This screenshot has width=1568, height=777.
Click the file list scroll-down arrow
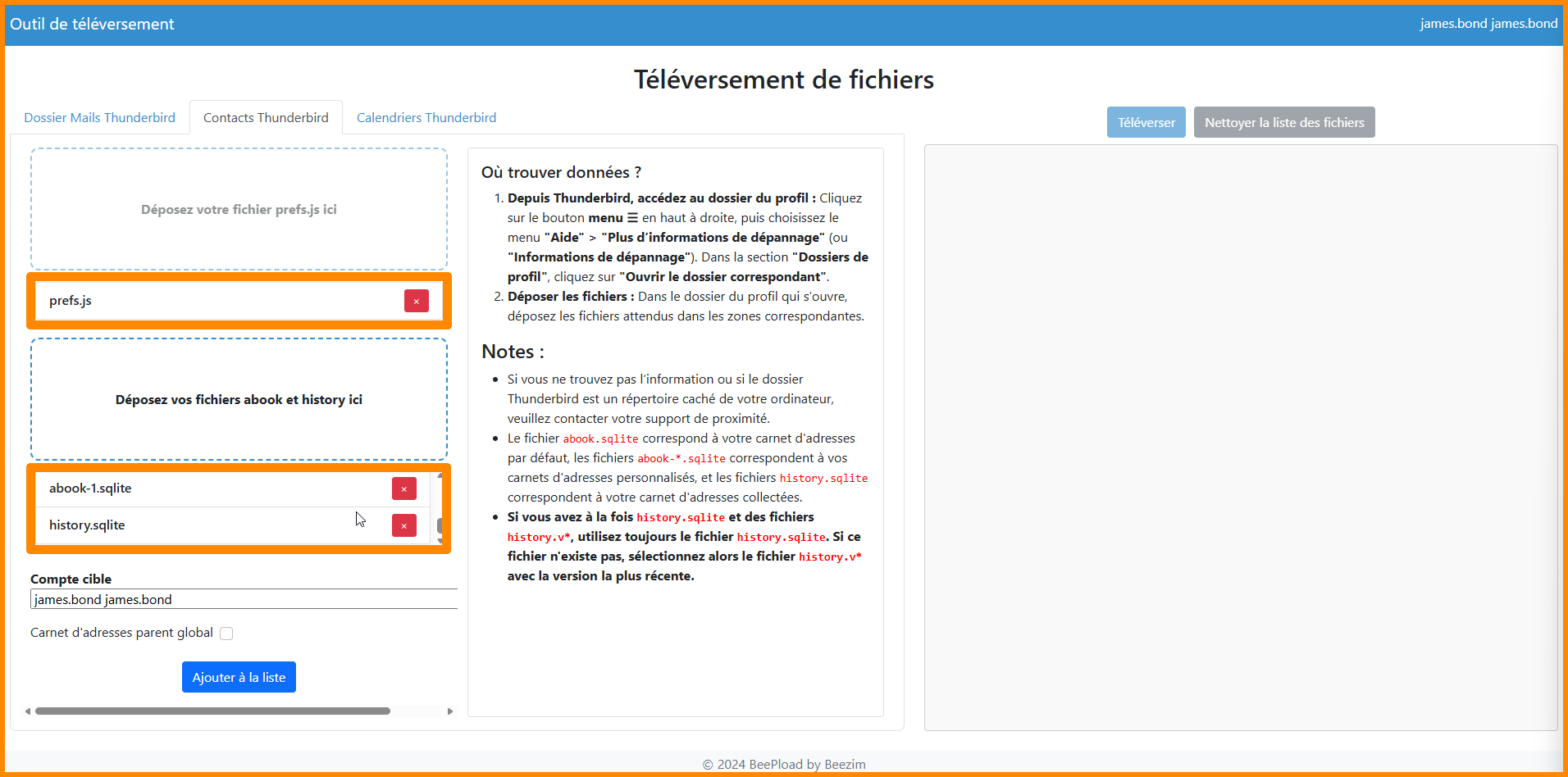440,541
